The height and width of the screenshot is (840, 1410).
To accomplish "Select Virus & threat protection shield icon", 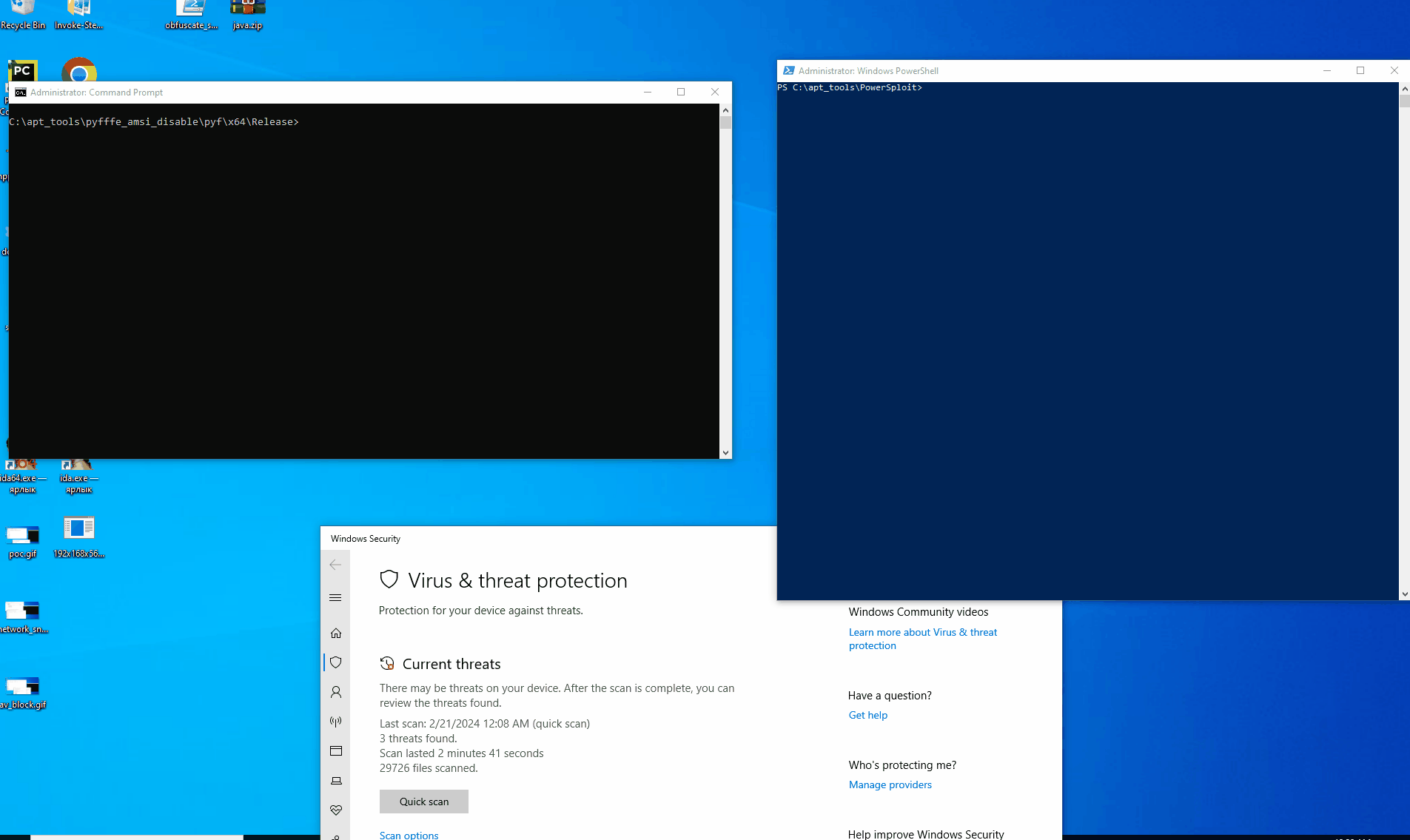I will (x=336, y=662).
